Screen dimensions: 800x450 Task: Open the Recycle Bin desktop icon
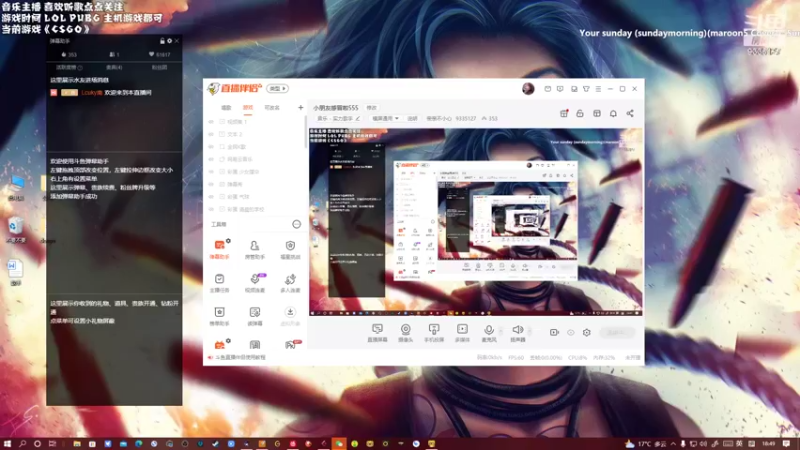click(x=16, y=230)
